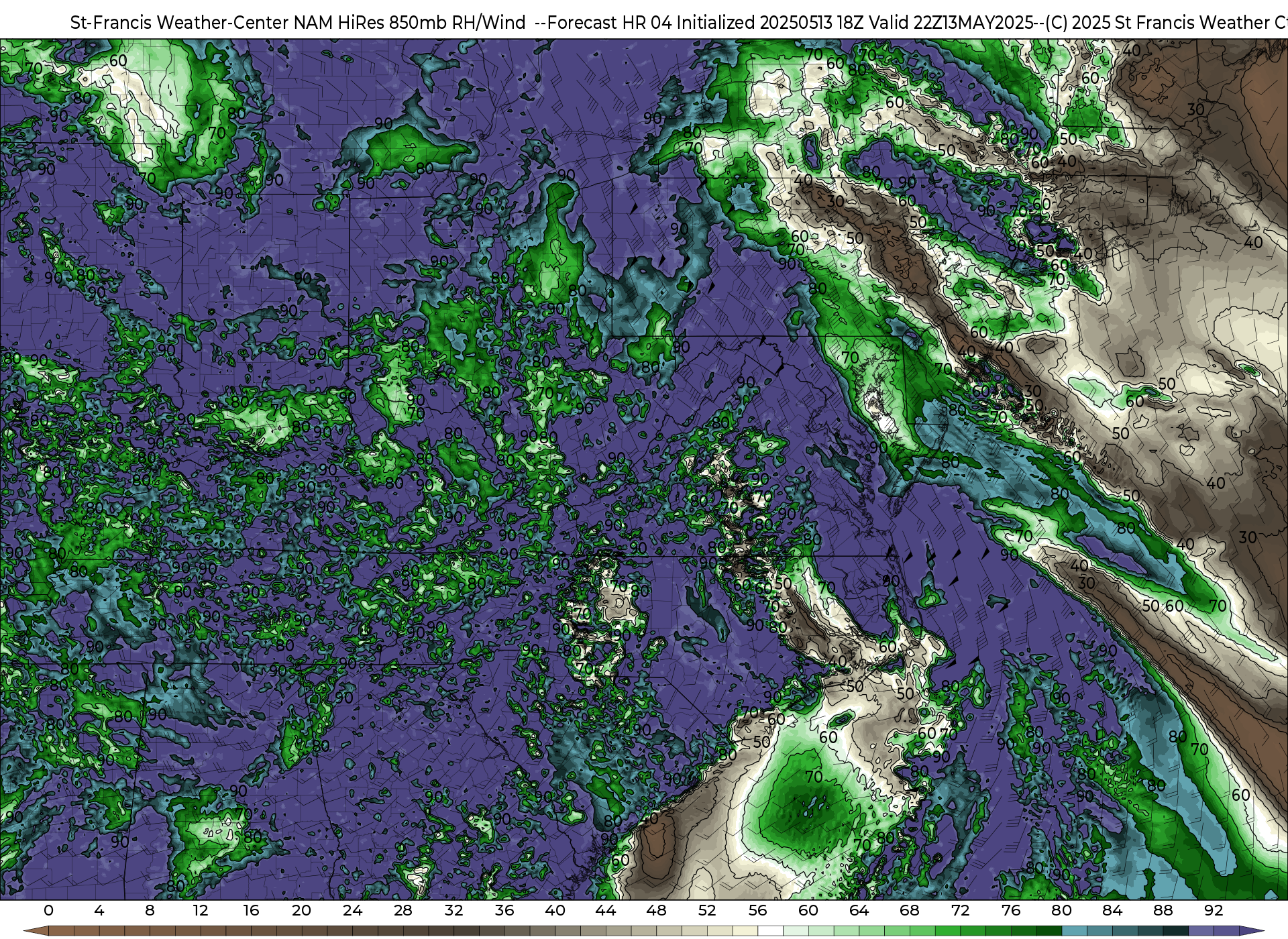1288x939 pixels.
Task: Click the colorbar tick label '80'
Action: click(x=1061, y=910)
